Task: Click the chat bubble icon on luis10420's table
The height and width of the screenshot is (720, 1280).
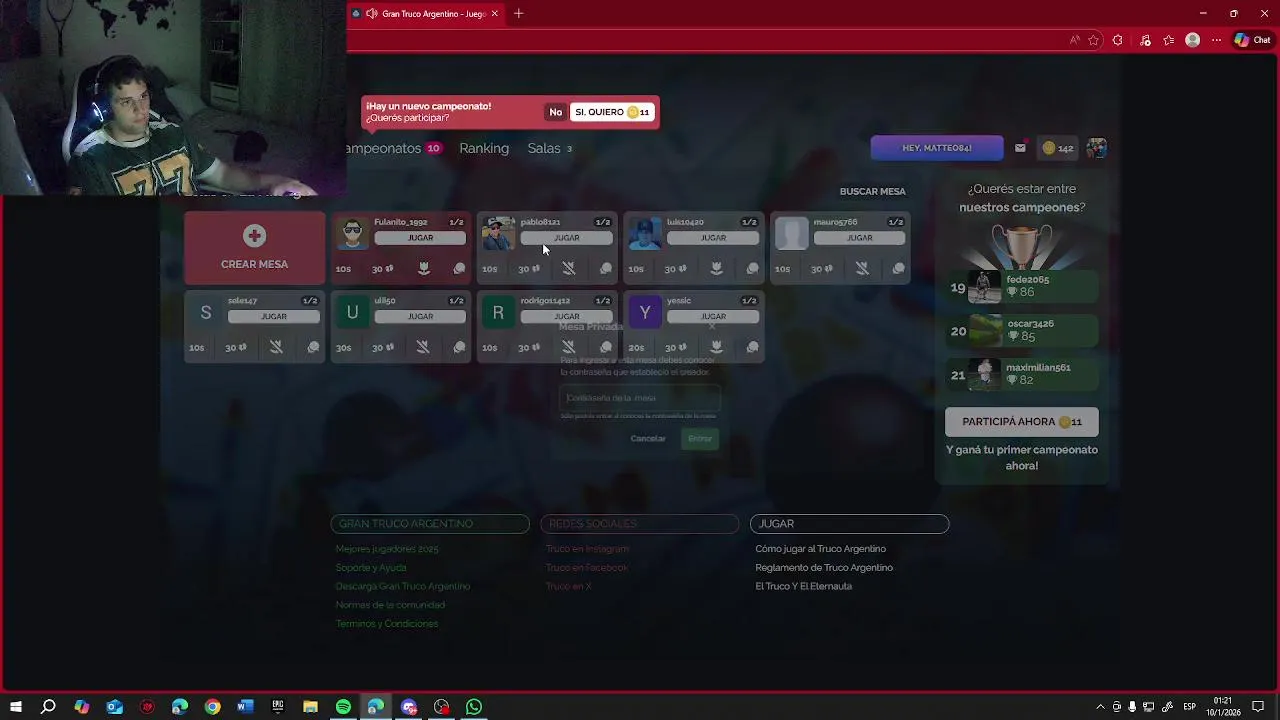Action: point(752,268)
